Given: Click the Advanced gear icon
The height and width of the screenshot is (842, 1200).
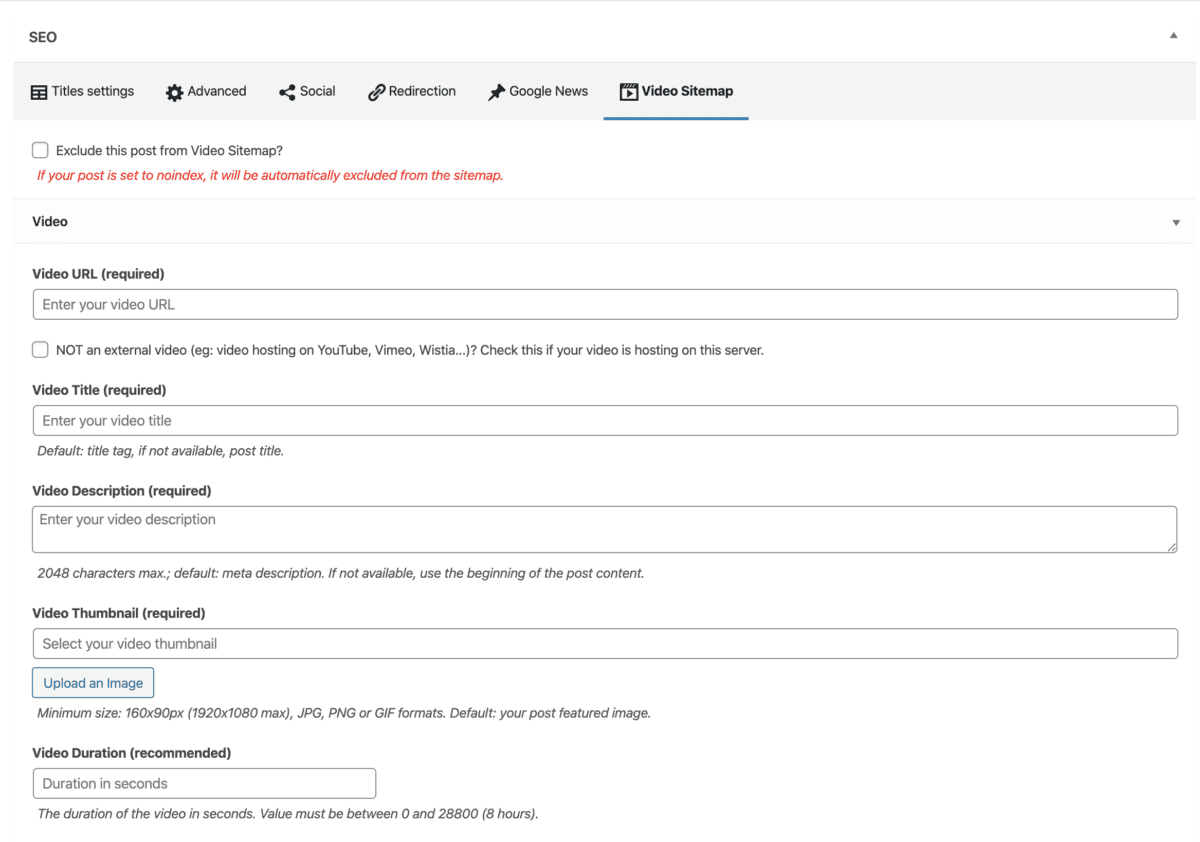Looking at the screenshot, I should coord(174,92).
